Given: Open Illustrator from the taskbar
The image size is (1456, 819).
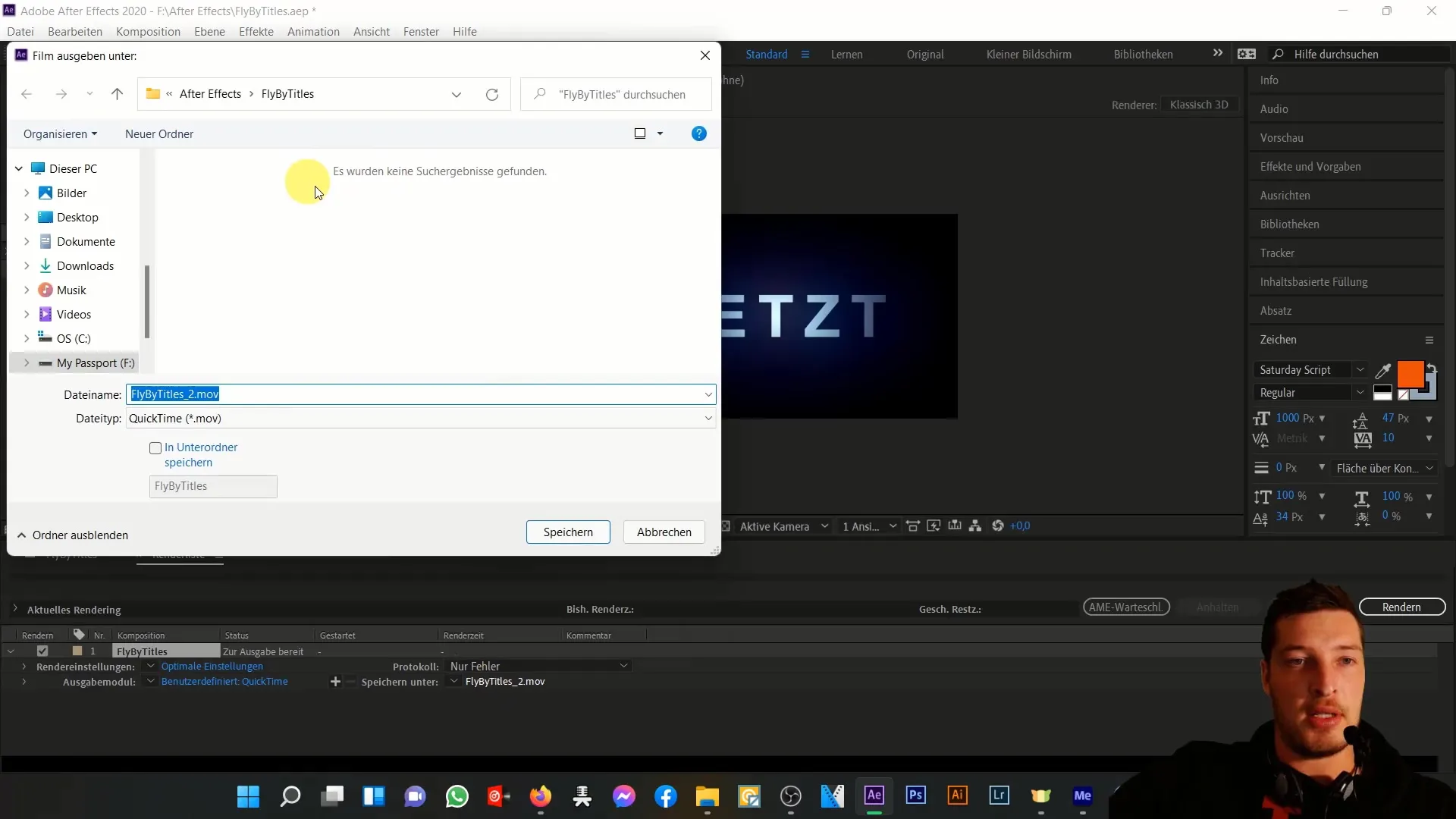Looking at the screenshot, I should (958, 795).
